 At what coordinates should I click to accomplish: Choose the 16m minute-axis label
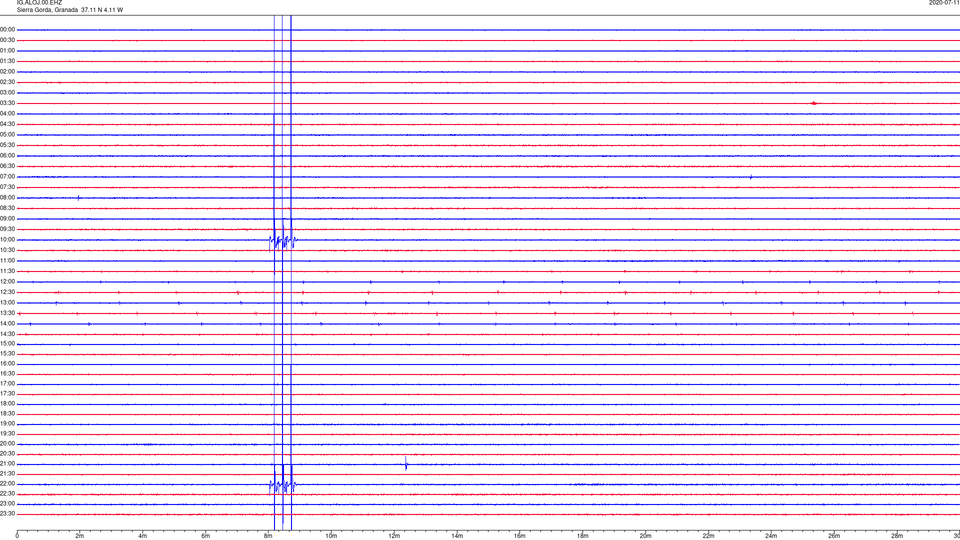point(520,536)
